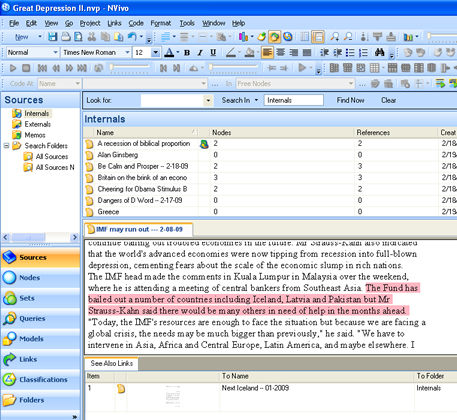This screenshot has height=420, width=457.
Task: Click the blue globe links icon in the toolbar
Action: tap(288, 37)
